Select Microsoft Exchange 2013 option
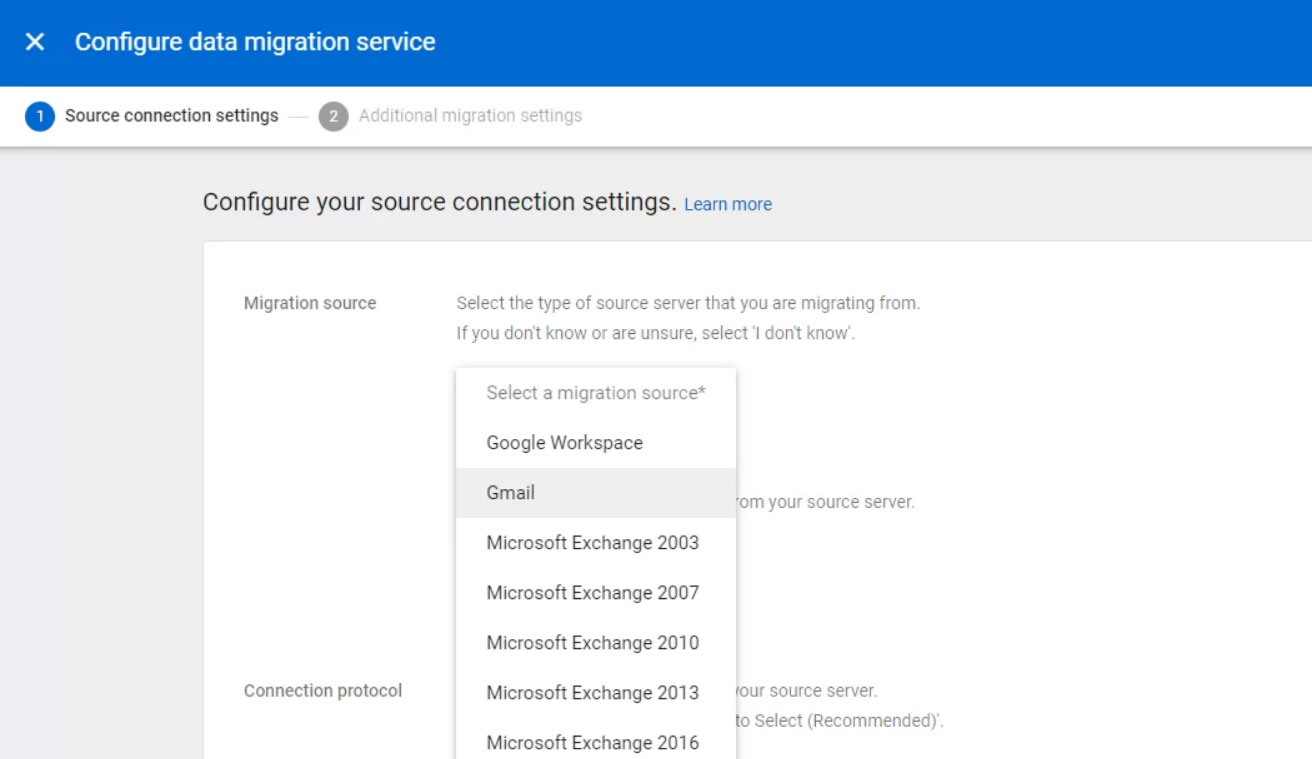The height and width of the screenshot is (759, 1312). click(591, 692)
